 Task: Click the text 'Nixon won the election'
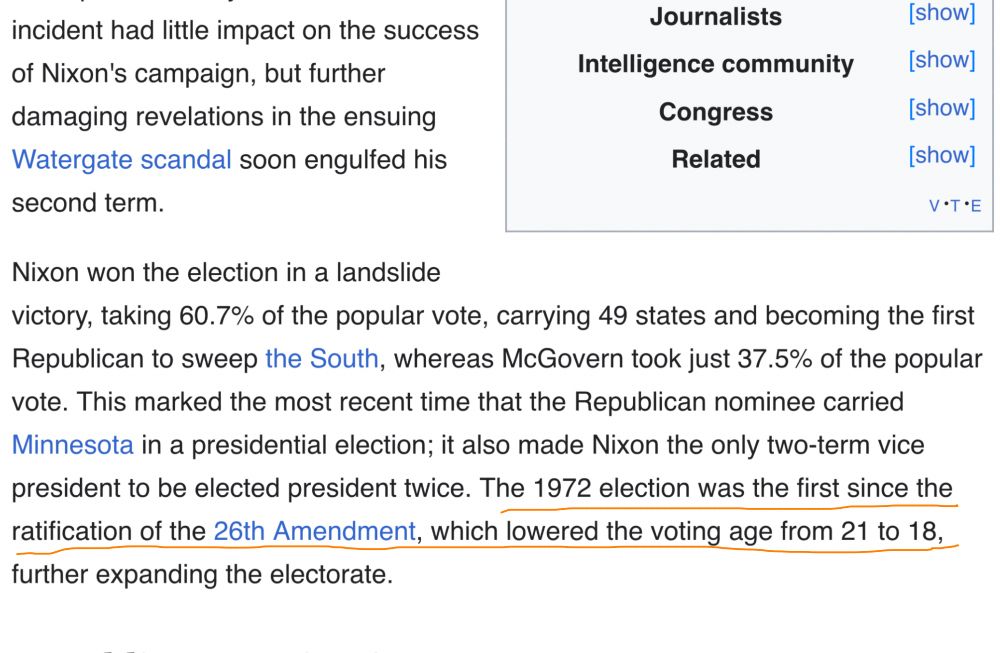coord(145,272)
